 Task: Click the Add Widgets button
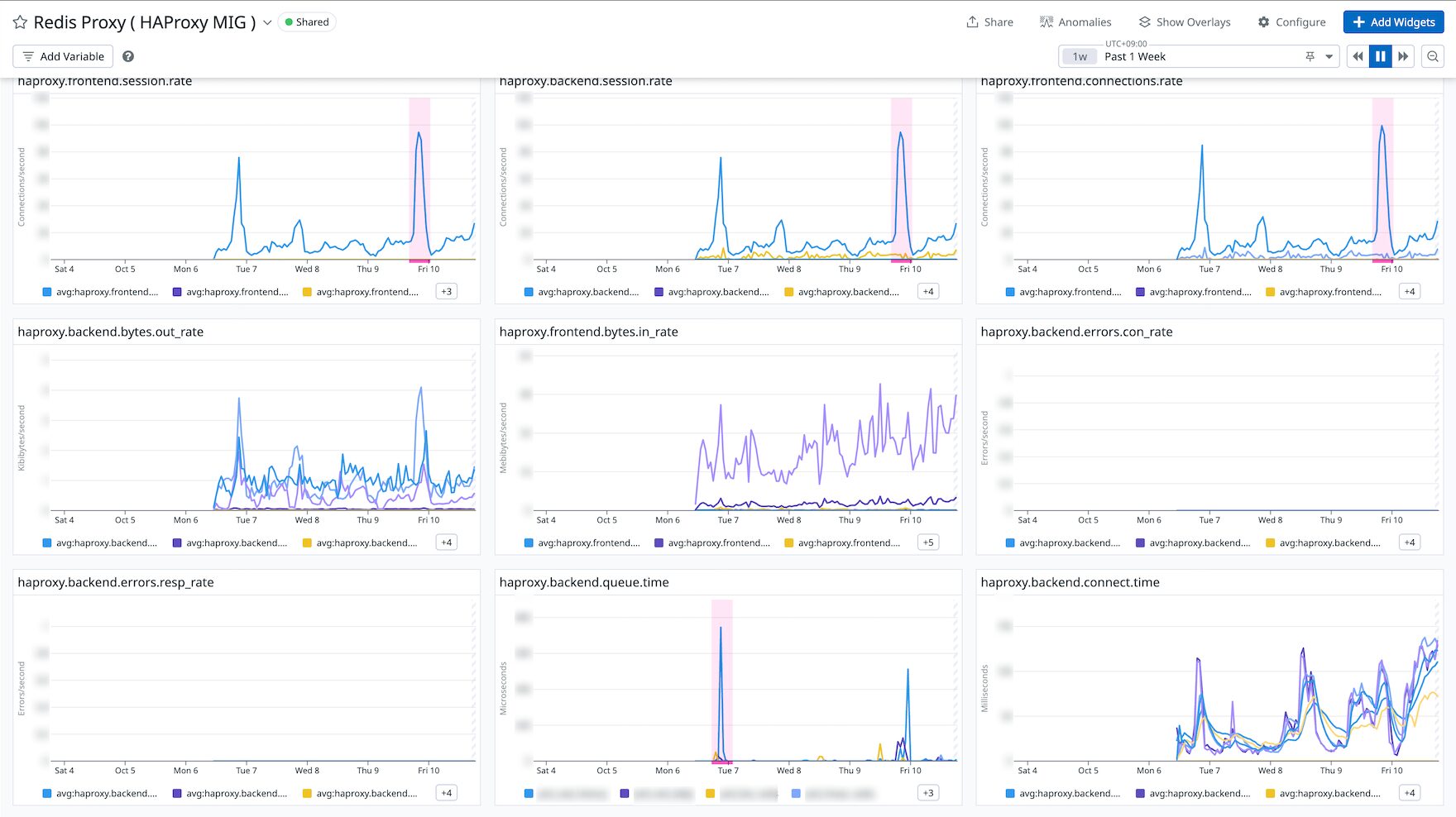pyautogui.click(x=1393, y=22)
